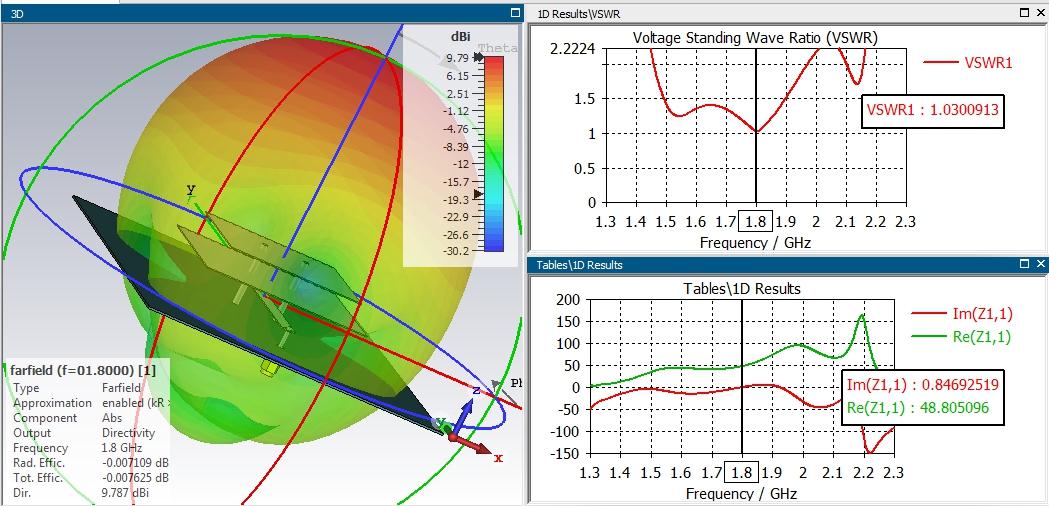Click the Abs component value
Screen dimensions: 1049x506
111,418
